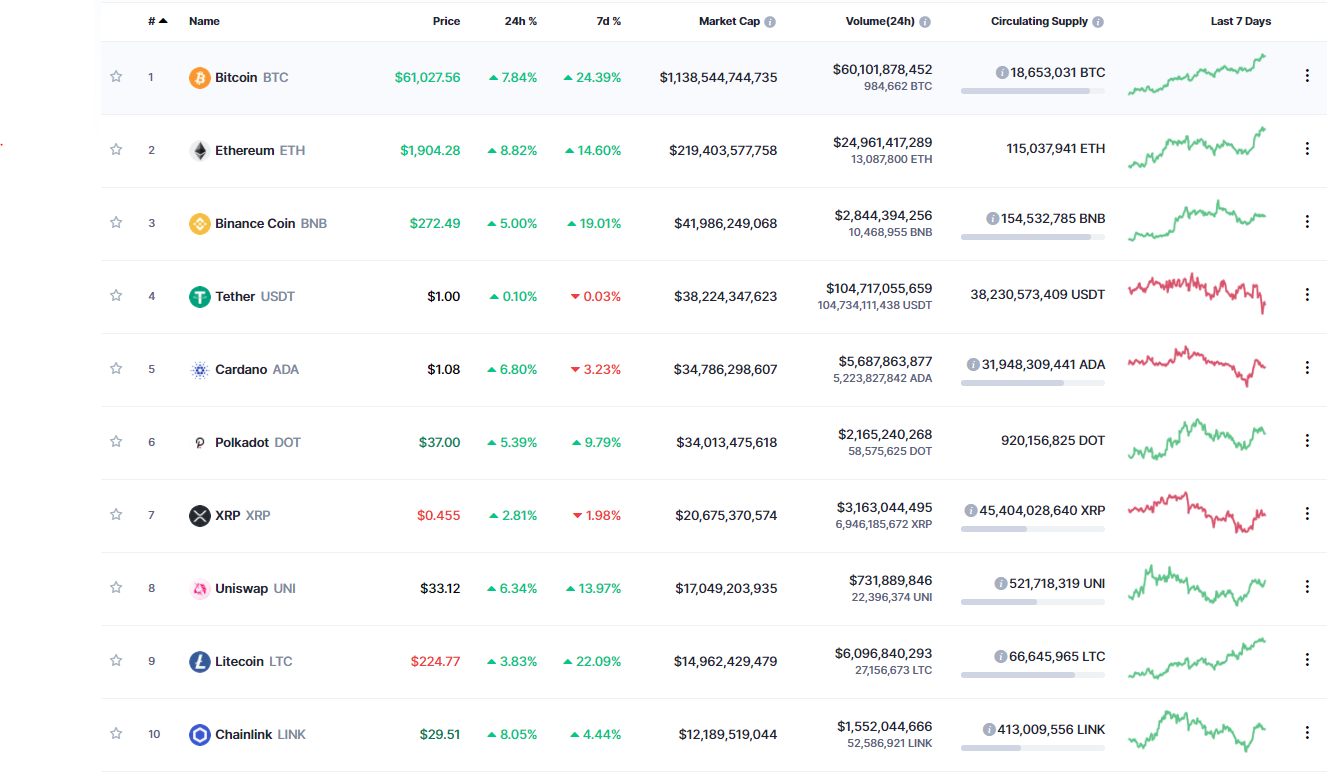Click info icon beside LINK circulating supply
The width and height of the screenshot is (1327, 775).
(x=989, y=729)
